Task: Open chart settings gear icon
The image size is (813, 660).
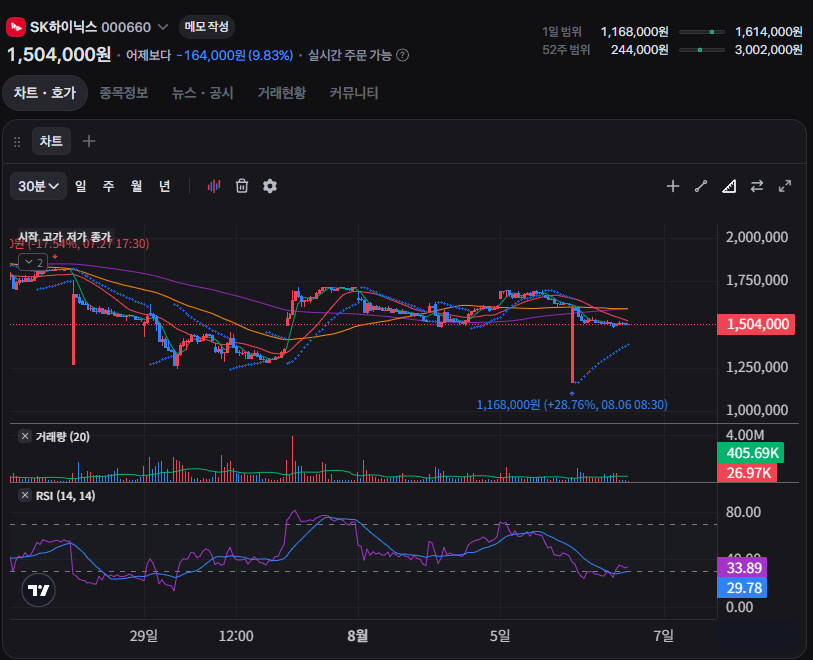Action: click(x=270, y=186)
